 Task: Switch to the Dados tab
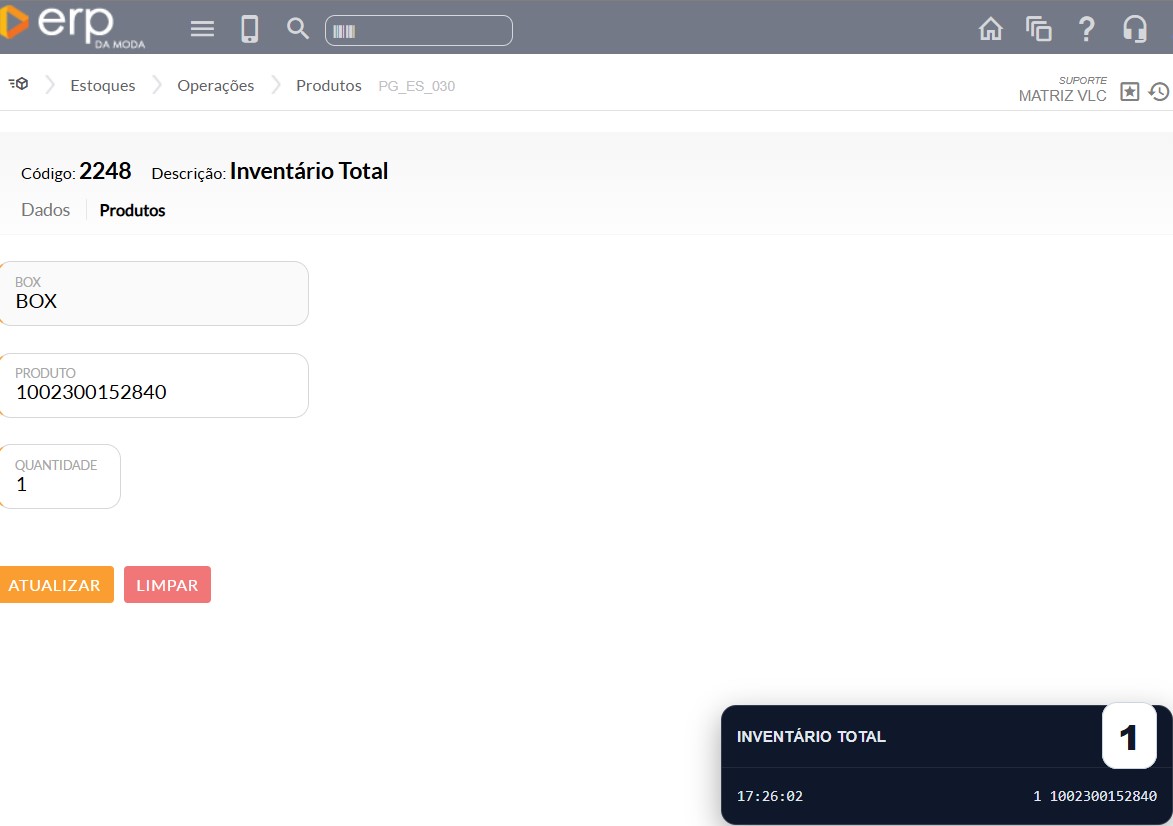(46, 210)
